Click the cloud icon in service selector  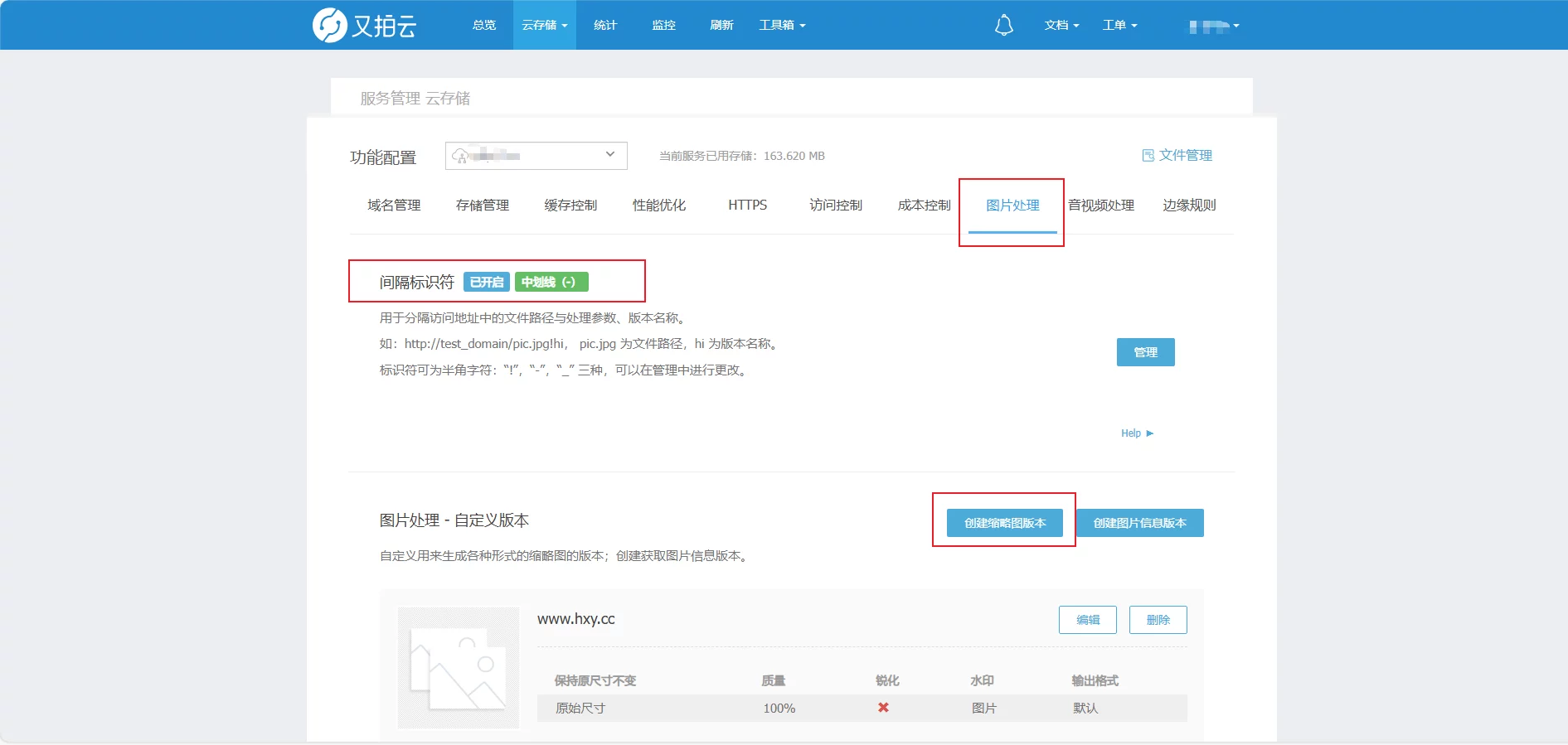(460, 156)
